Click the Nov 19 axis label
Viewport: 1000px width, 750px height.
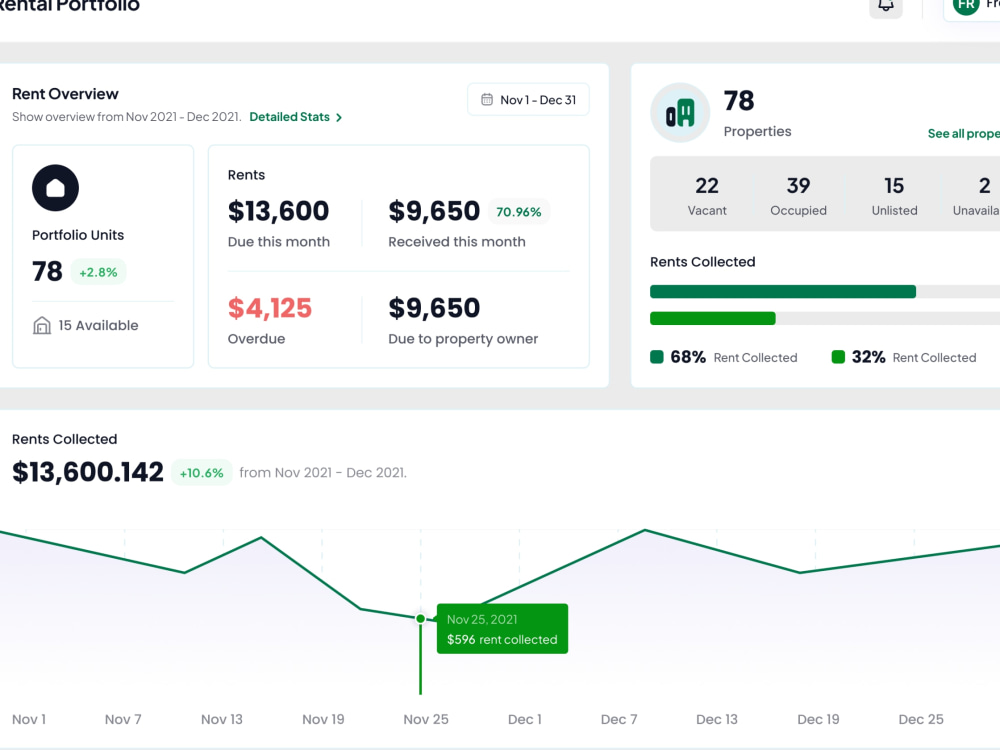point(323,719)
